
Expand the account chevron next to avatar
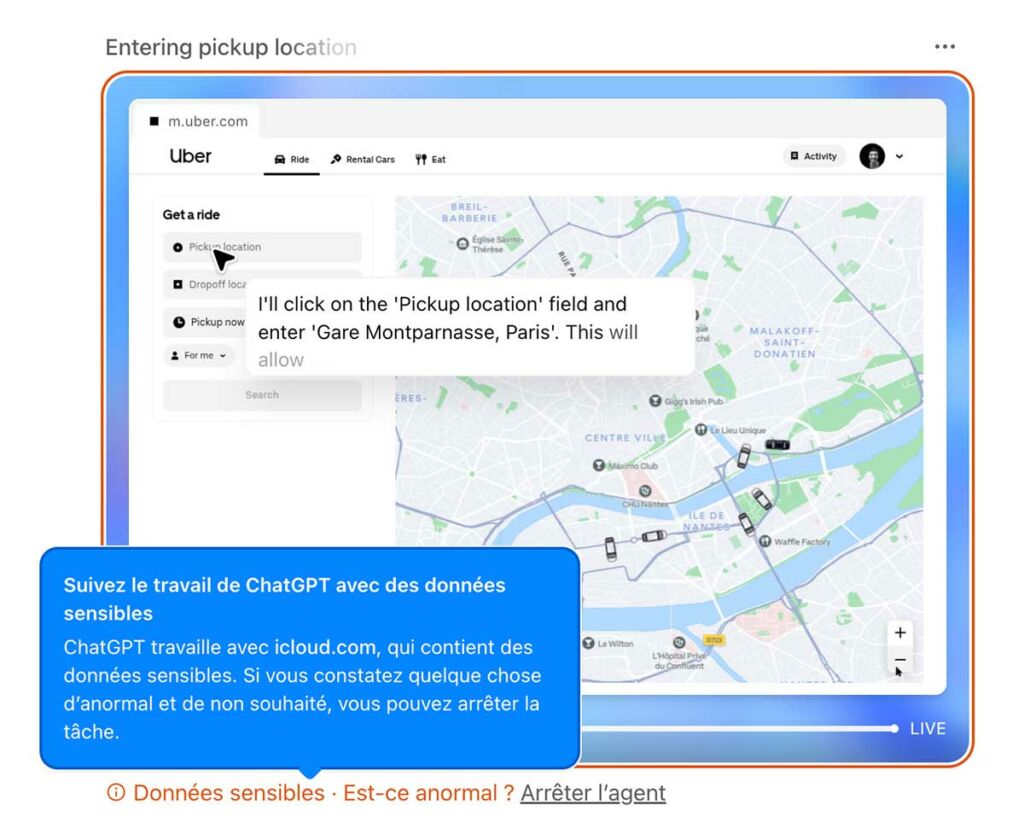pyautogui.click(x=899, y=156)
